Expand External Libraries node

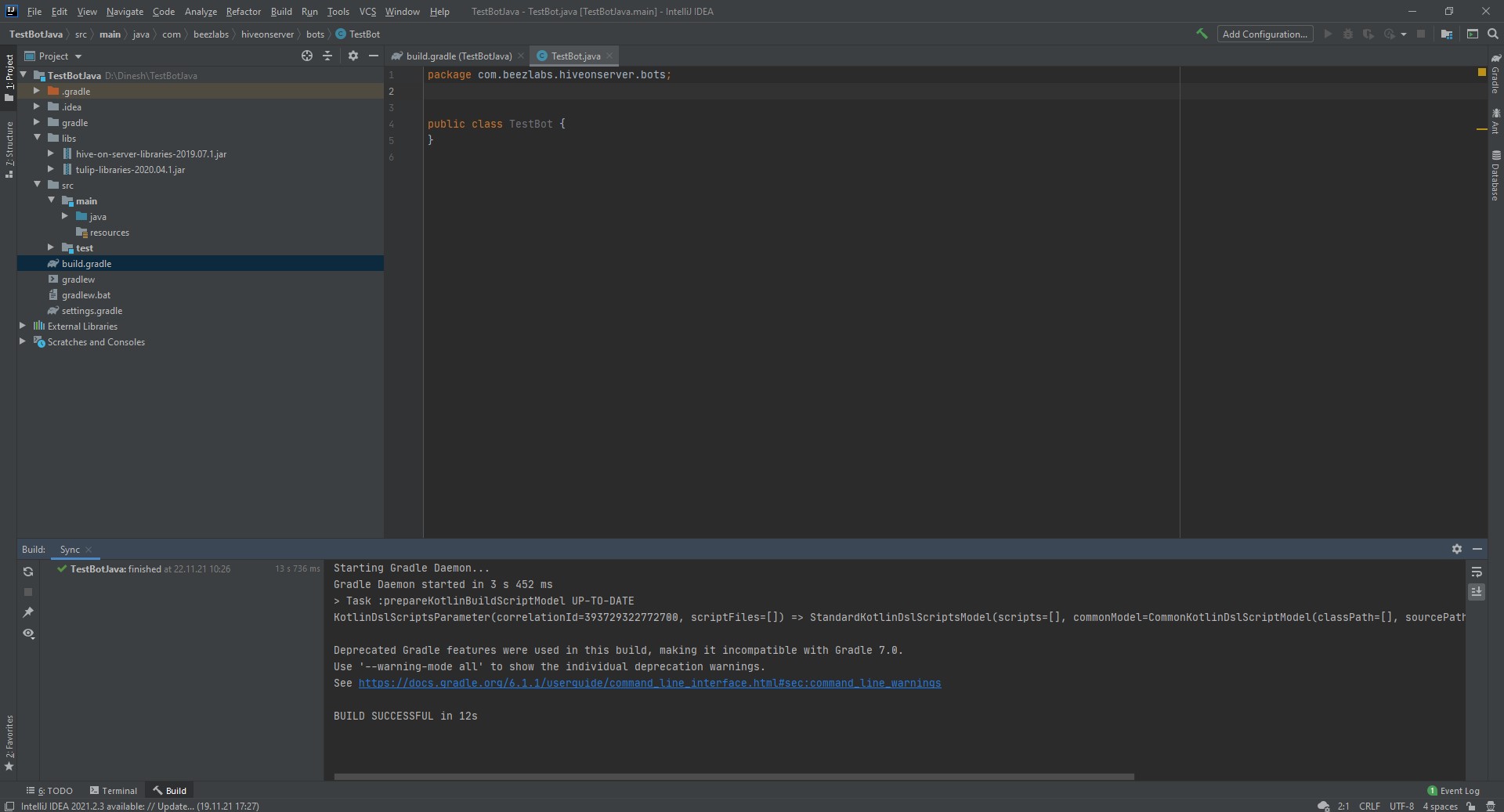pos(23,326)
